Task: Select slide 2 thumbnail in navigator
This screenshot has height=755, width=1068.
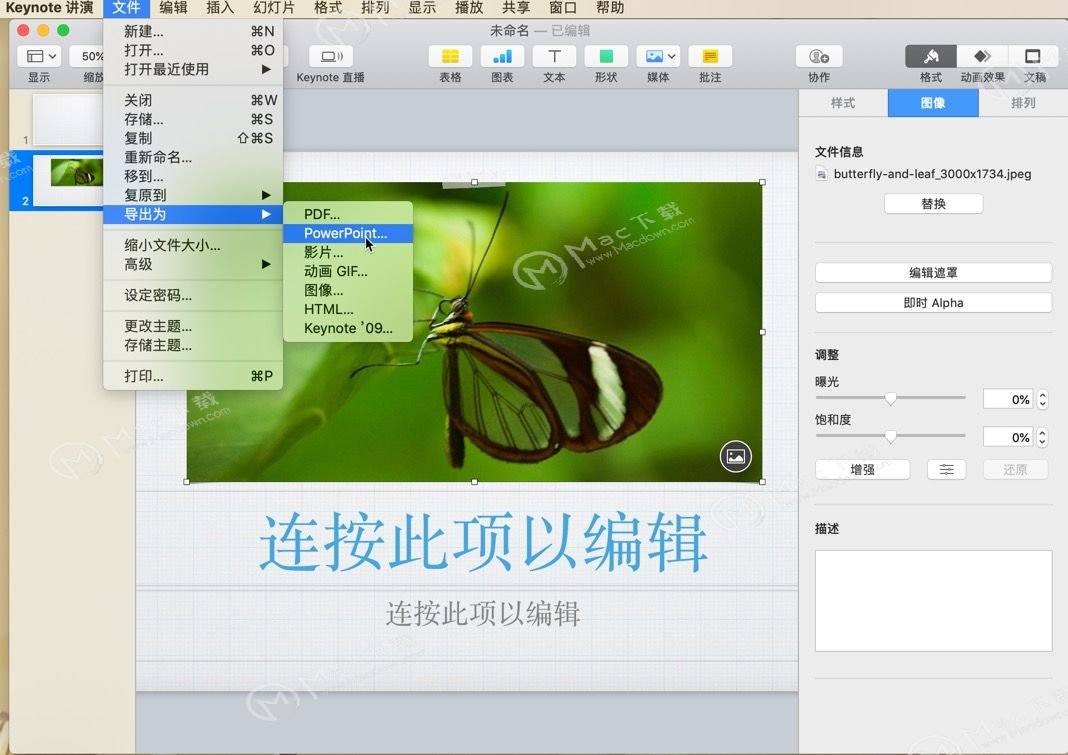Action: [x=68, y=180]
